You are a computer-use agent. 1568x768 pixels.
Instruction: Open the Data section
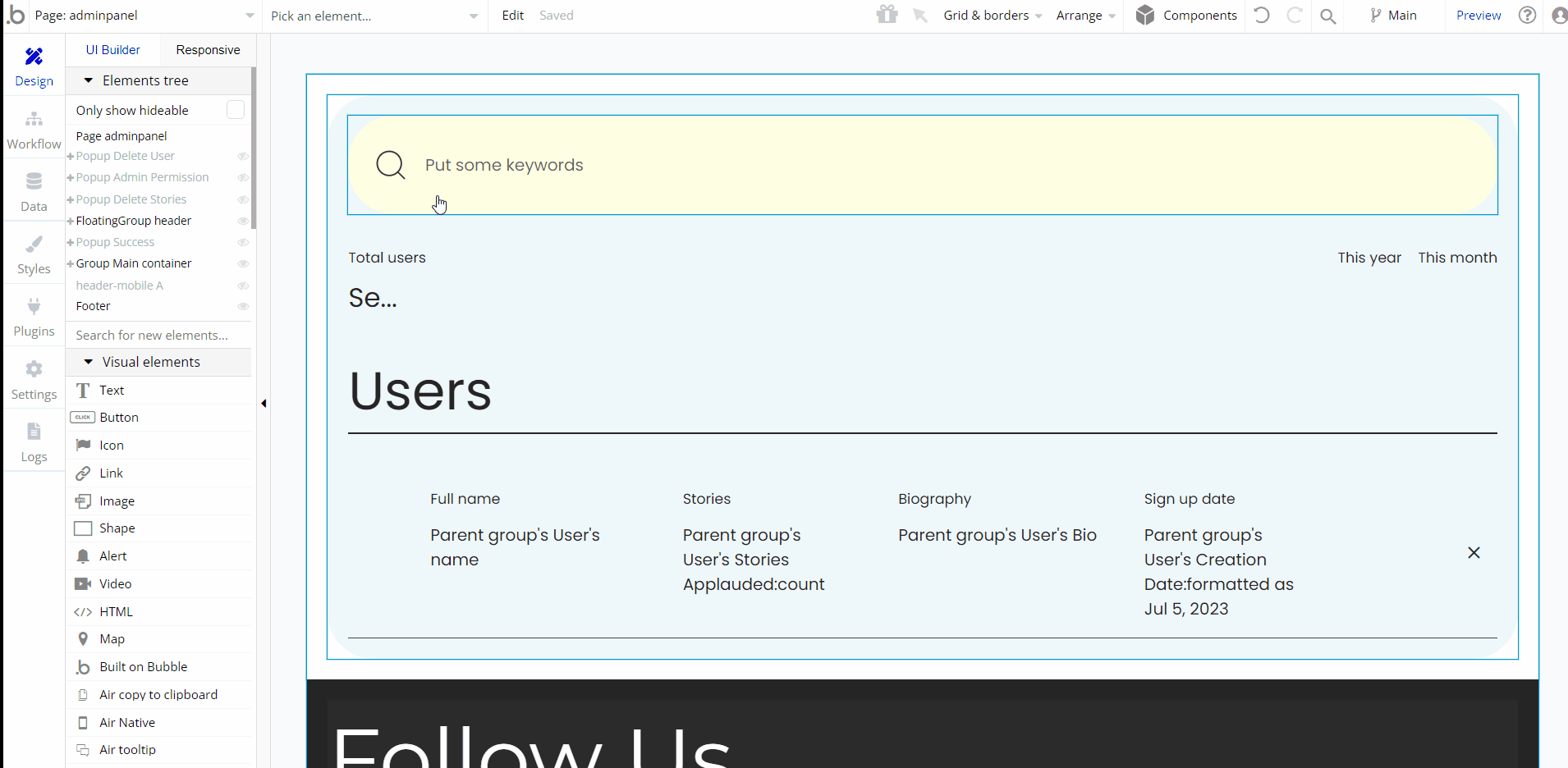click(34, 194)
